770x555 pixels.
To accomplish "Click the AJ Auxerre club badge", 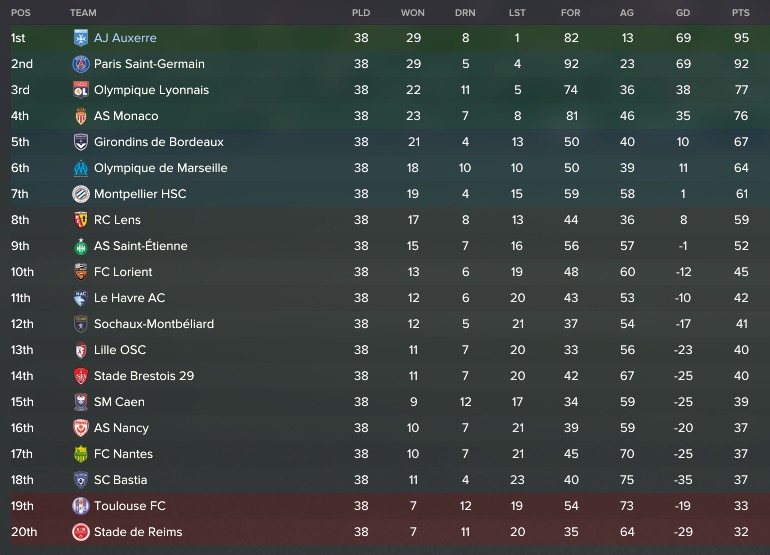I will tap(81, 38).
